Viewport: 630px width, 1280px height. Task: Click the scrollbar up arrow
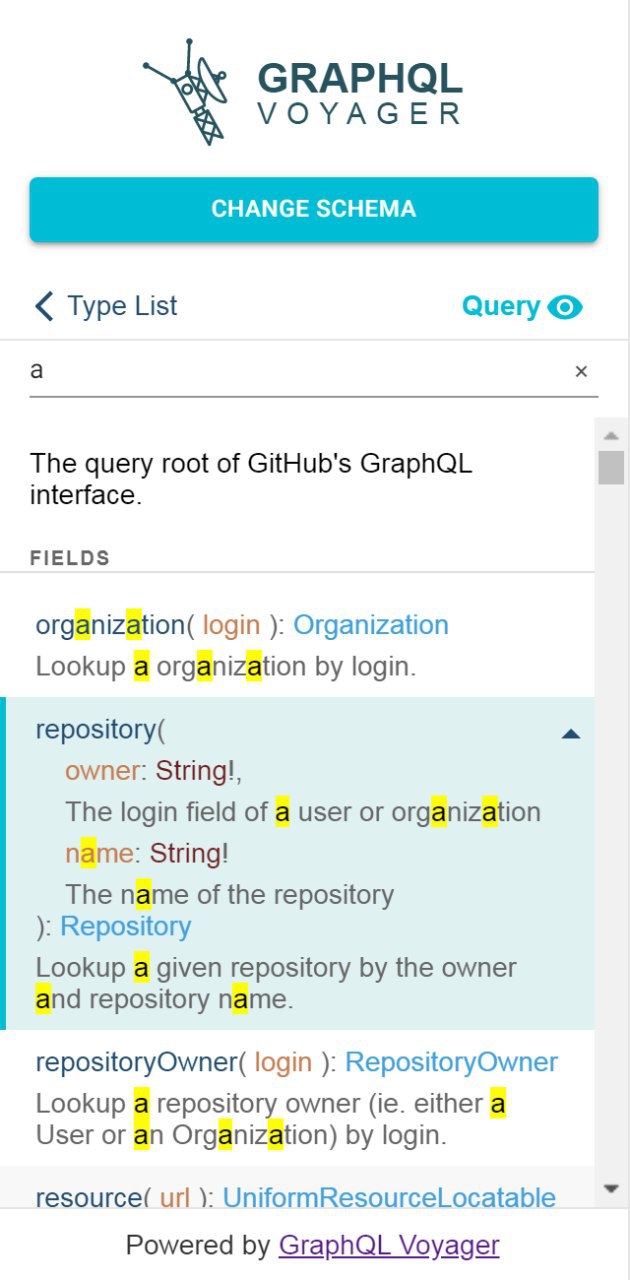611,436
